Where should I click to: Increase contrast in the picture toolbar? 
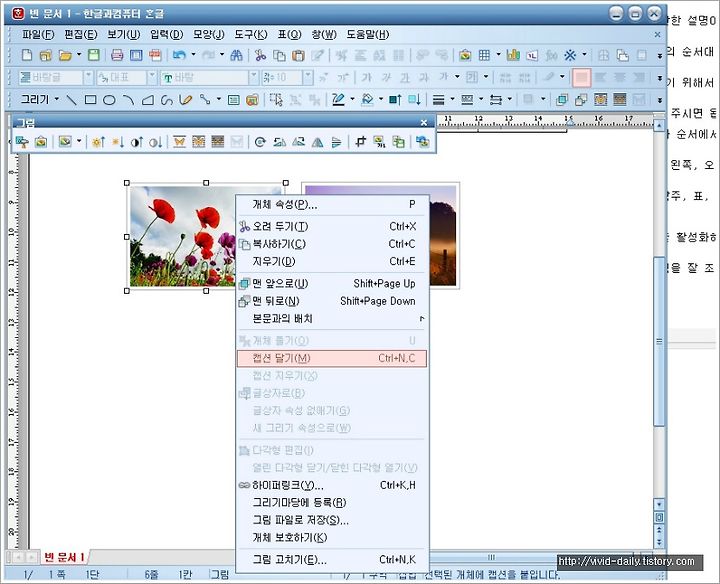pyautogui.click(x=137, y=142)
